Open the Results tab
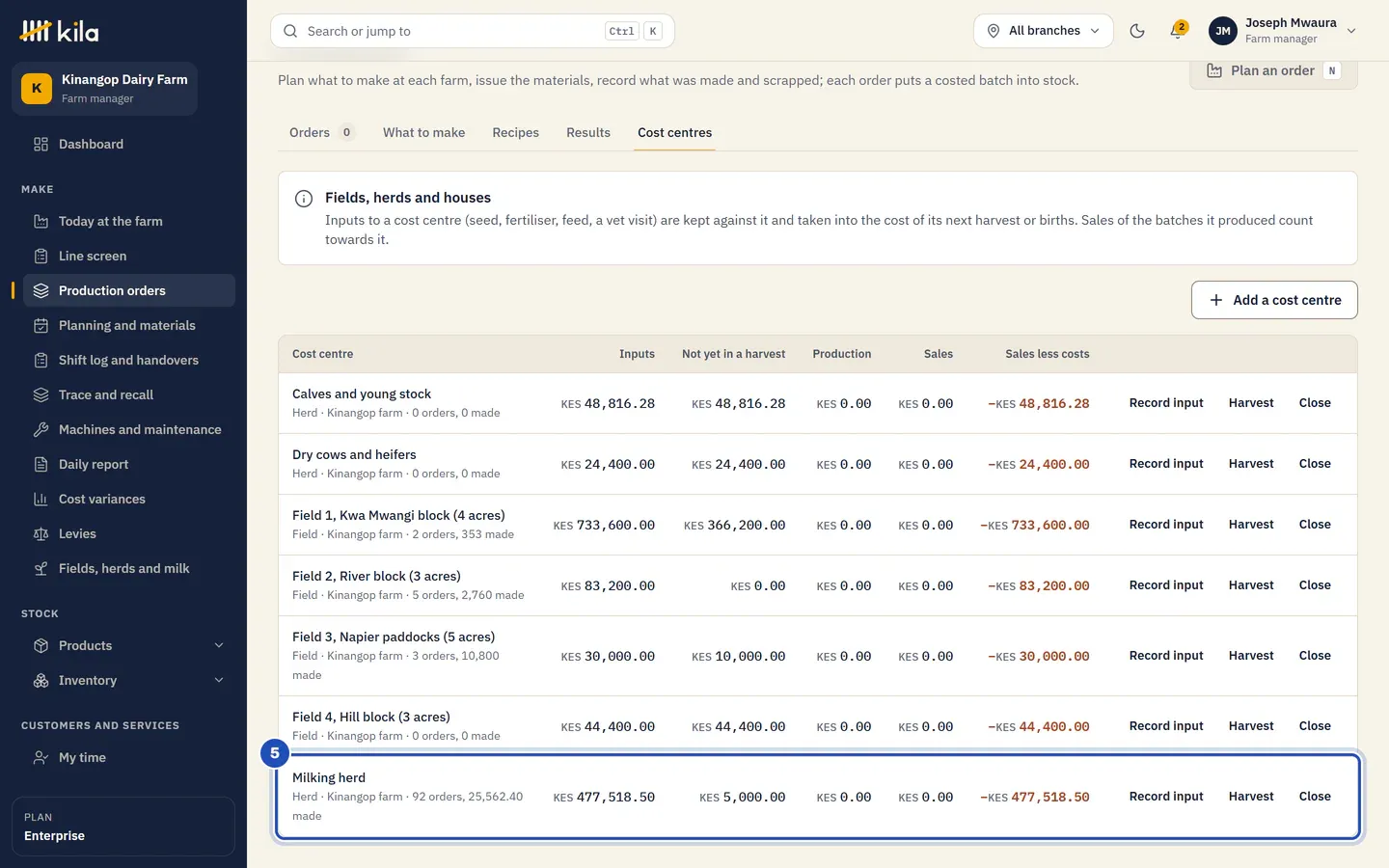 (588, 132)
